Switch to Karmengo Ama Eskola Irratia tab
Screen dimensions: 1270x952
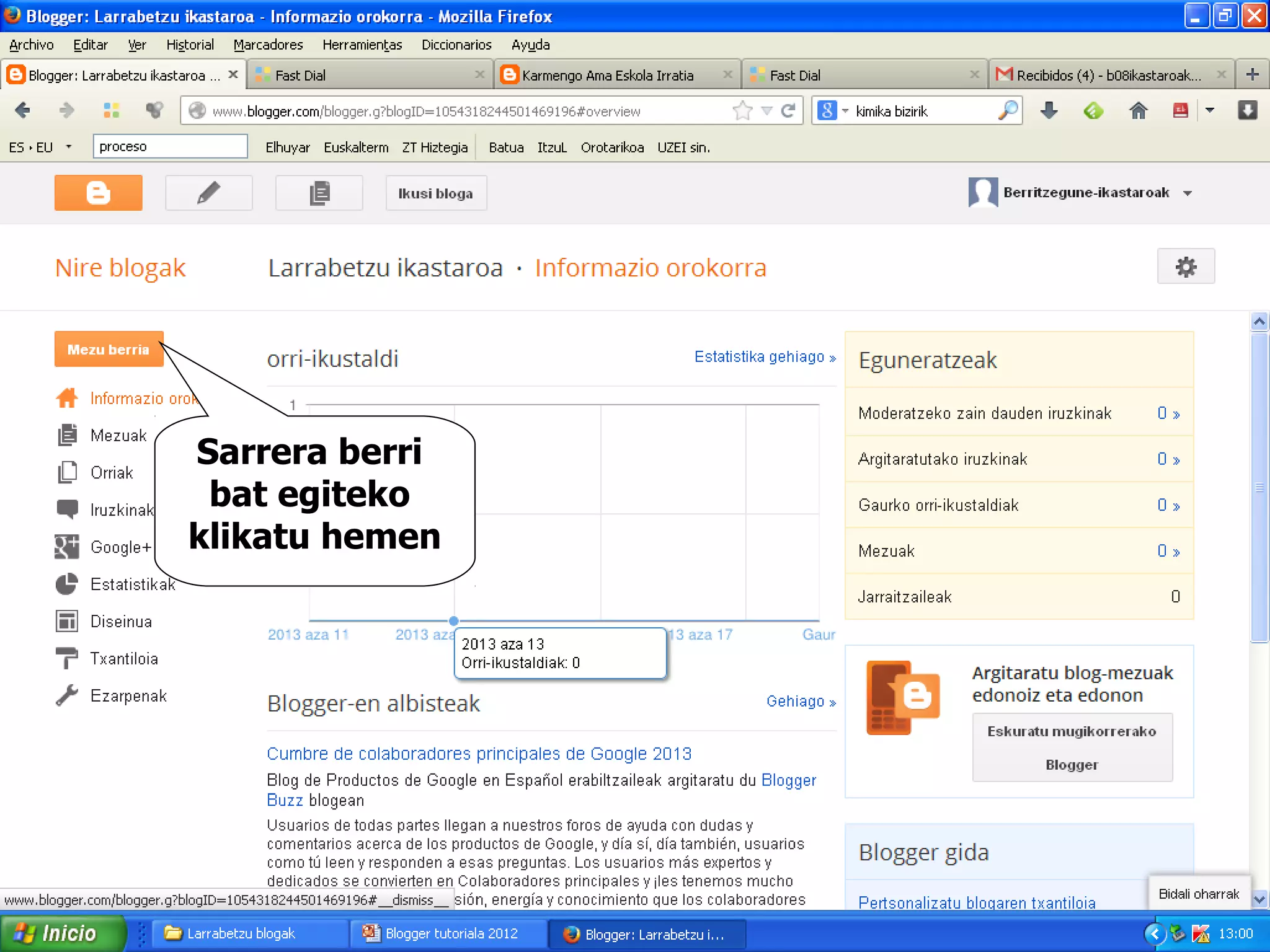click(607, 75)
